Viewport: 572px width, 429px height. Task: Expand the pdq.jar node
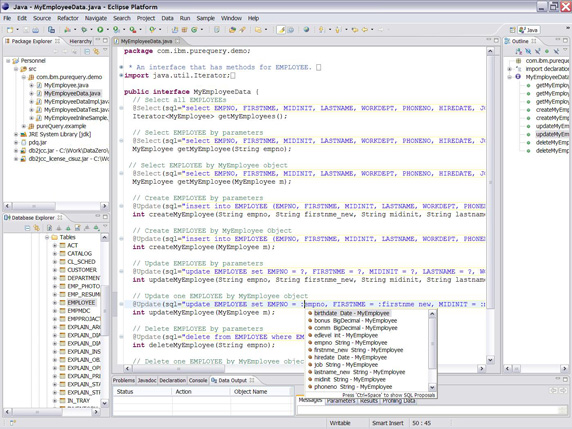[16, 142]
